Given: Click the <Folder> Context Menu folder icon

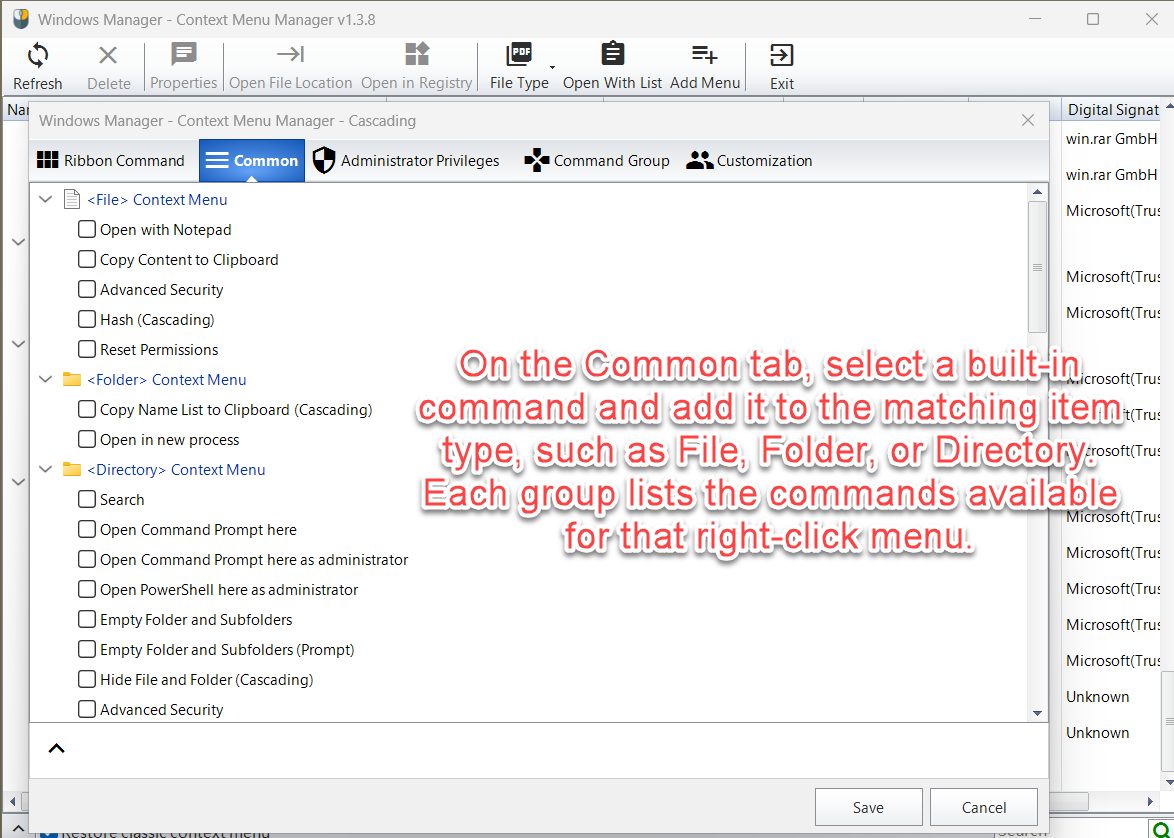Looking at the screenshot, I should tap(72, 380).
